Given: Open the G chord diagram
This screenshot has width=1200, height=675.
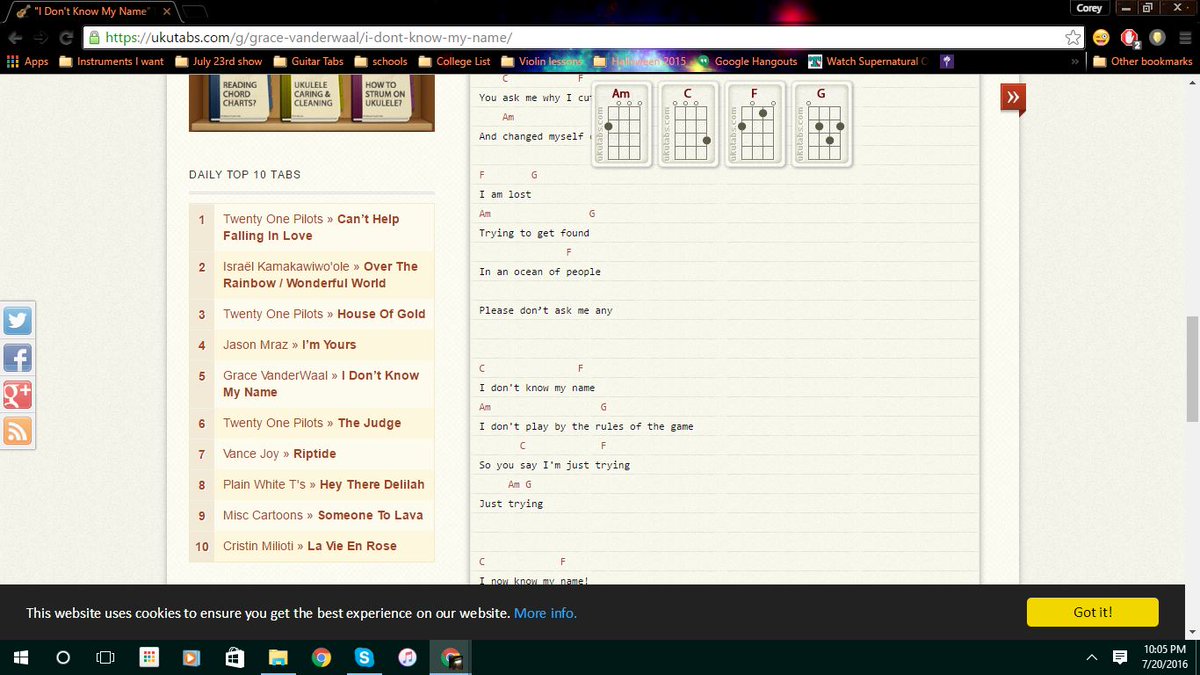Looking at the screenshot, I should [821, 124].
